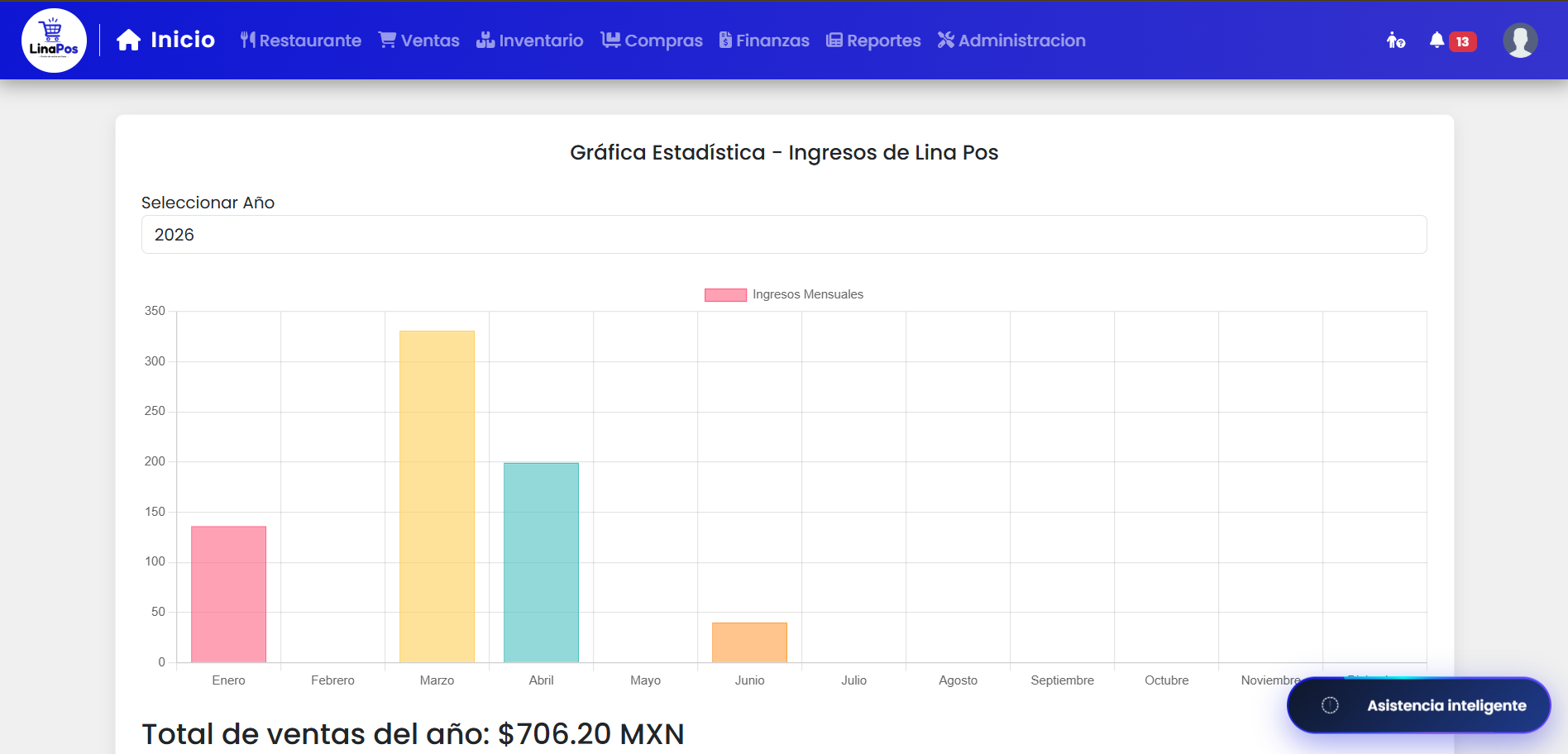
Task: Click the shopping cart Ventas icon
Action: click(x=387, y=40)
